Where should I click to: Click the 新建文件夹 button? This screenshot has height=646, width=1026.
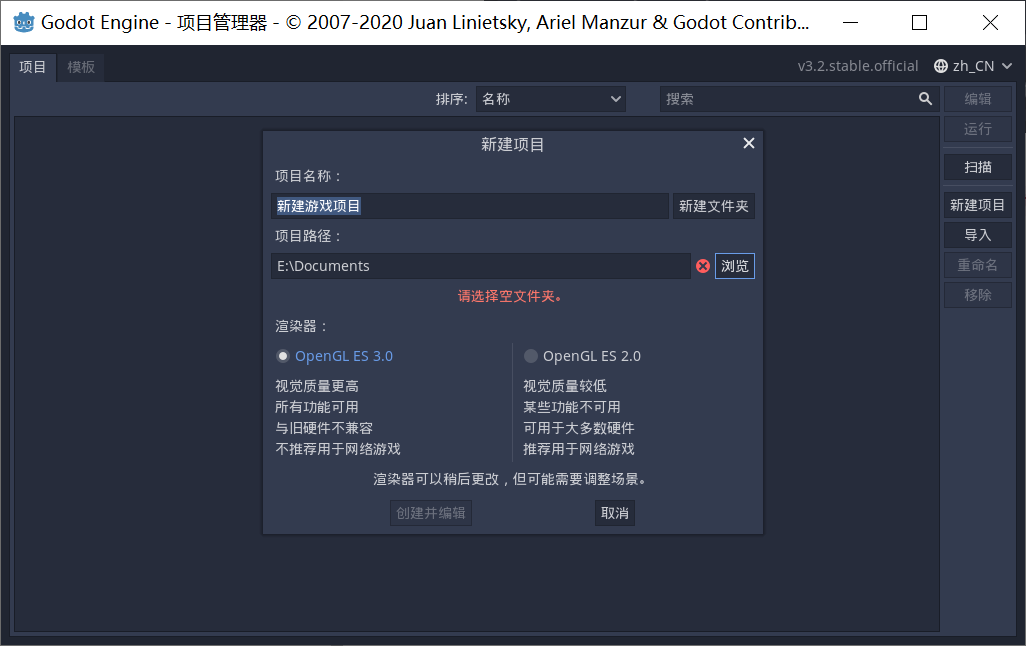pos(713,206)
